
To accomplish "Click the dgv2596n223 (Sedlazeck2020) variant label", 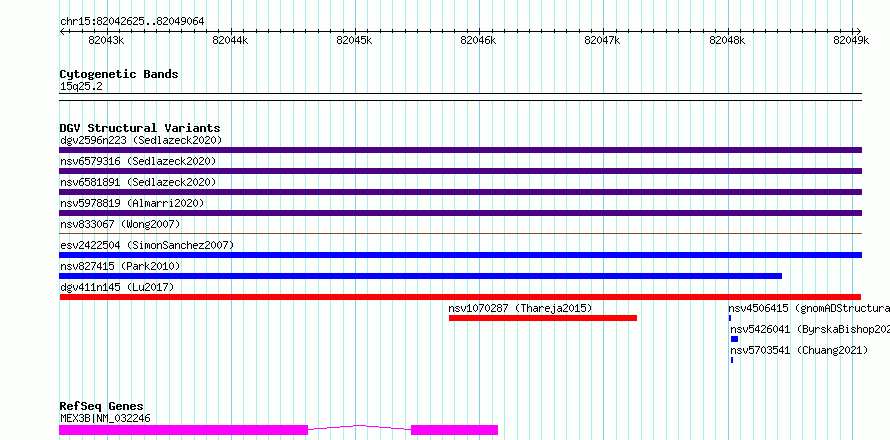I will (141, 140).
